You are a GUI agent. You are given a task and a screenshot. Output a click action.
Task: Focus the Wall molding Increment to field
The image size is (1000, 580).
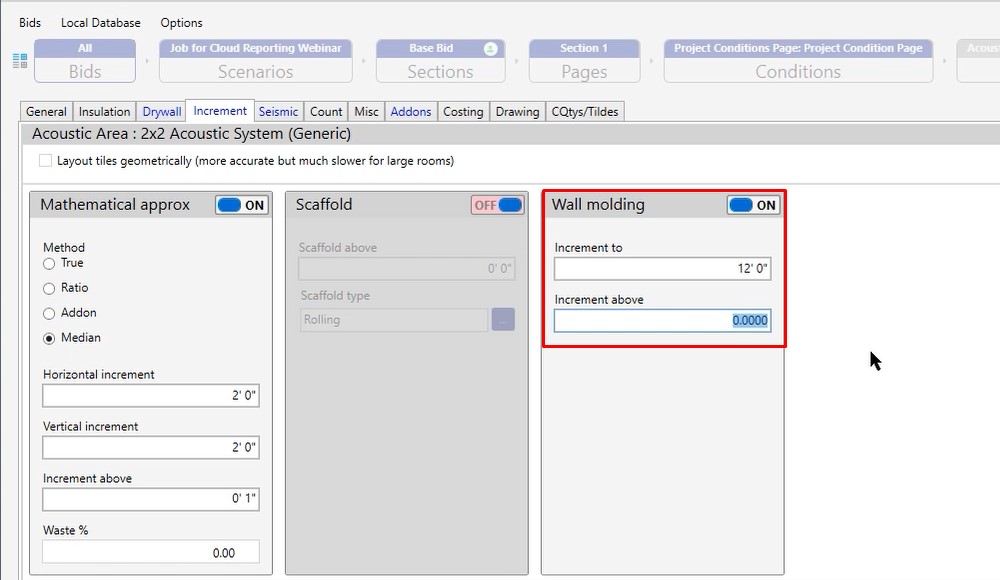coord(662,269)
